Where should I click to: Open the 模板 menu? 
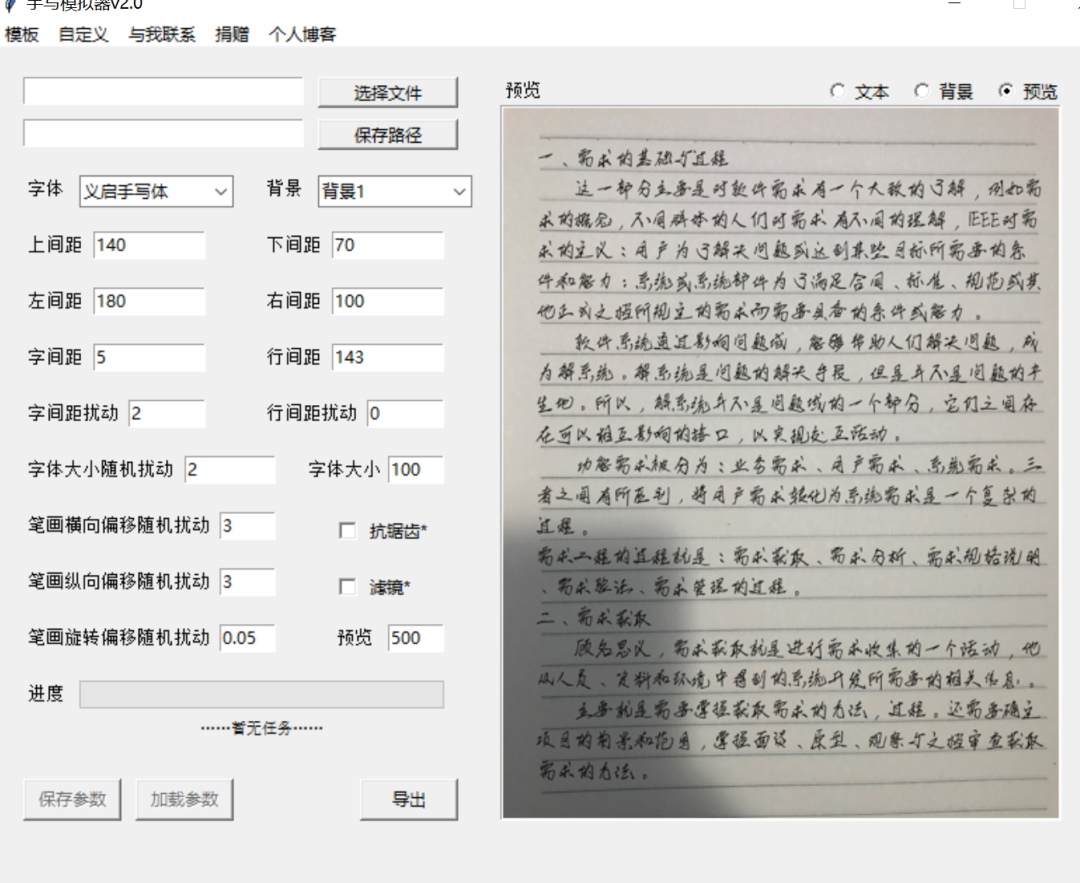pyautogui.click(x=22, y=34)
